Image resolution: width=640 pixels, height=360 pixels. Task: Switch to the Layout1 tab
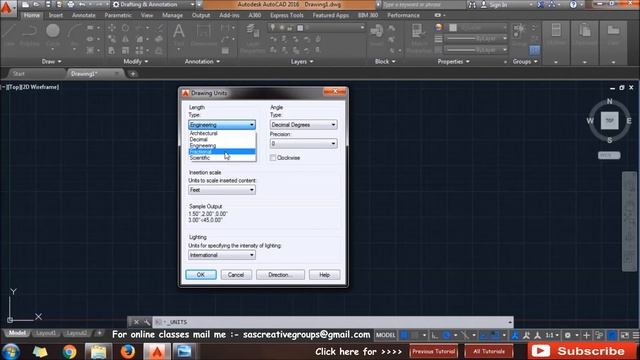click(46, 333)
